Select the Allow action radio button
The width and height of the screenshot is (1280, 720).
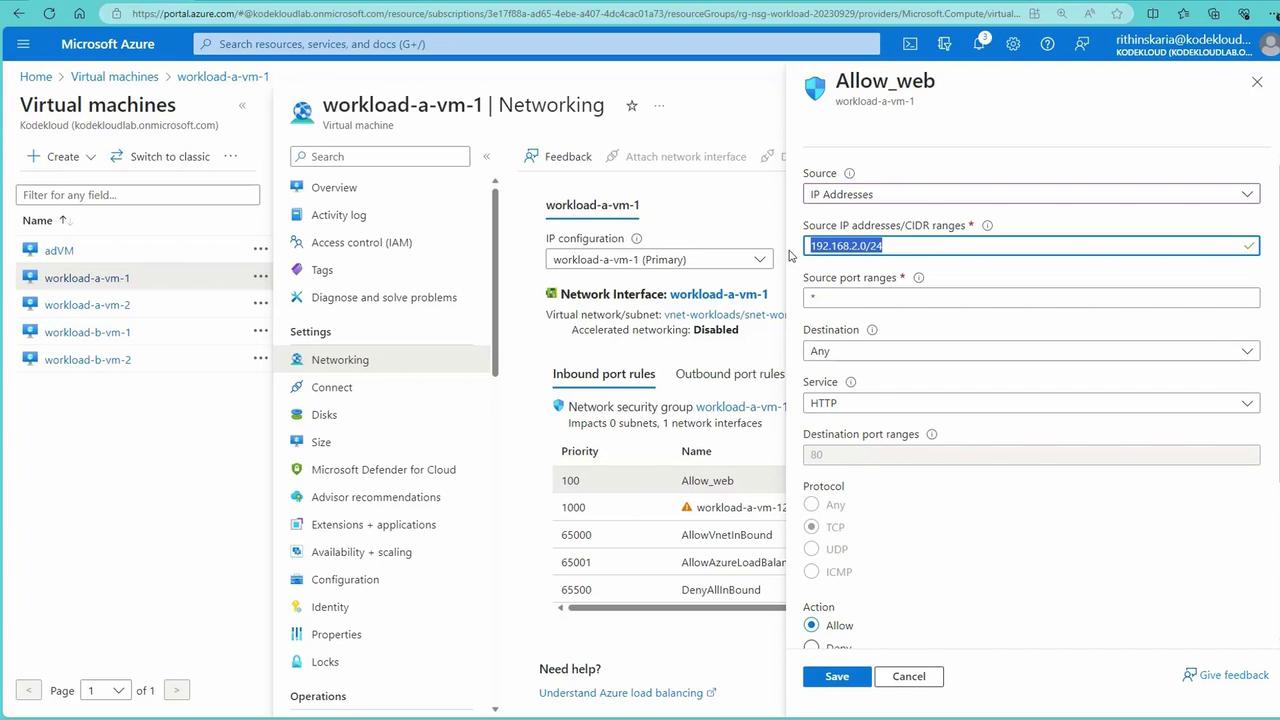pyautogui.click(x=811, y=625)
